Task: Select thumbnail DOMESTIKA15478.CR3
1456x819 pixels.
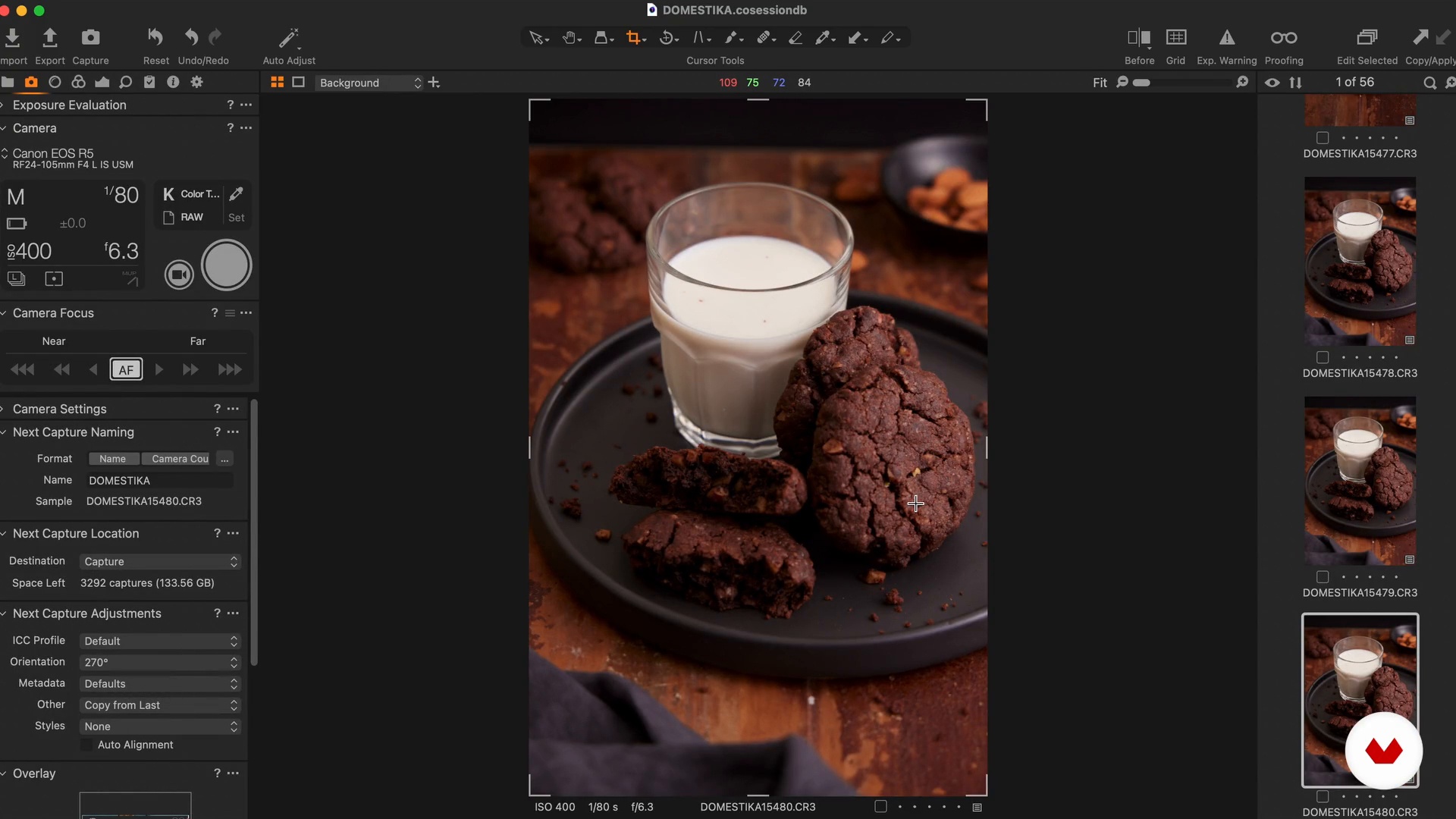Action: (1360, 262)
